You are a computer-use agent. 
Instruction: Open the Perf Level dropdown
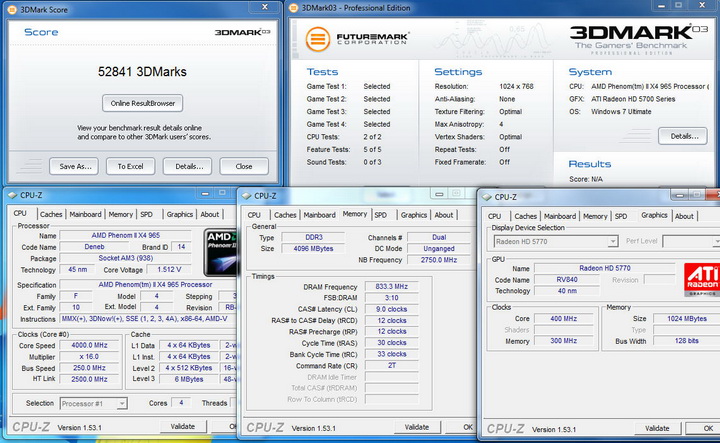pyautogui.click(x=691, y=241)
